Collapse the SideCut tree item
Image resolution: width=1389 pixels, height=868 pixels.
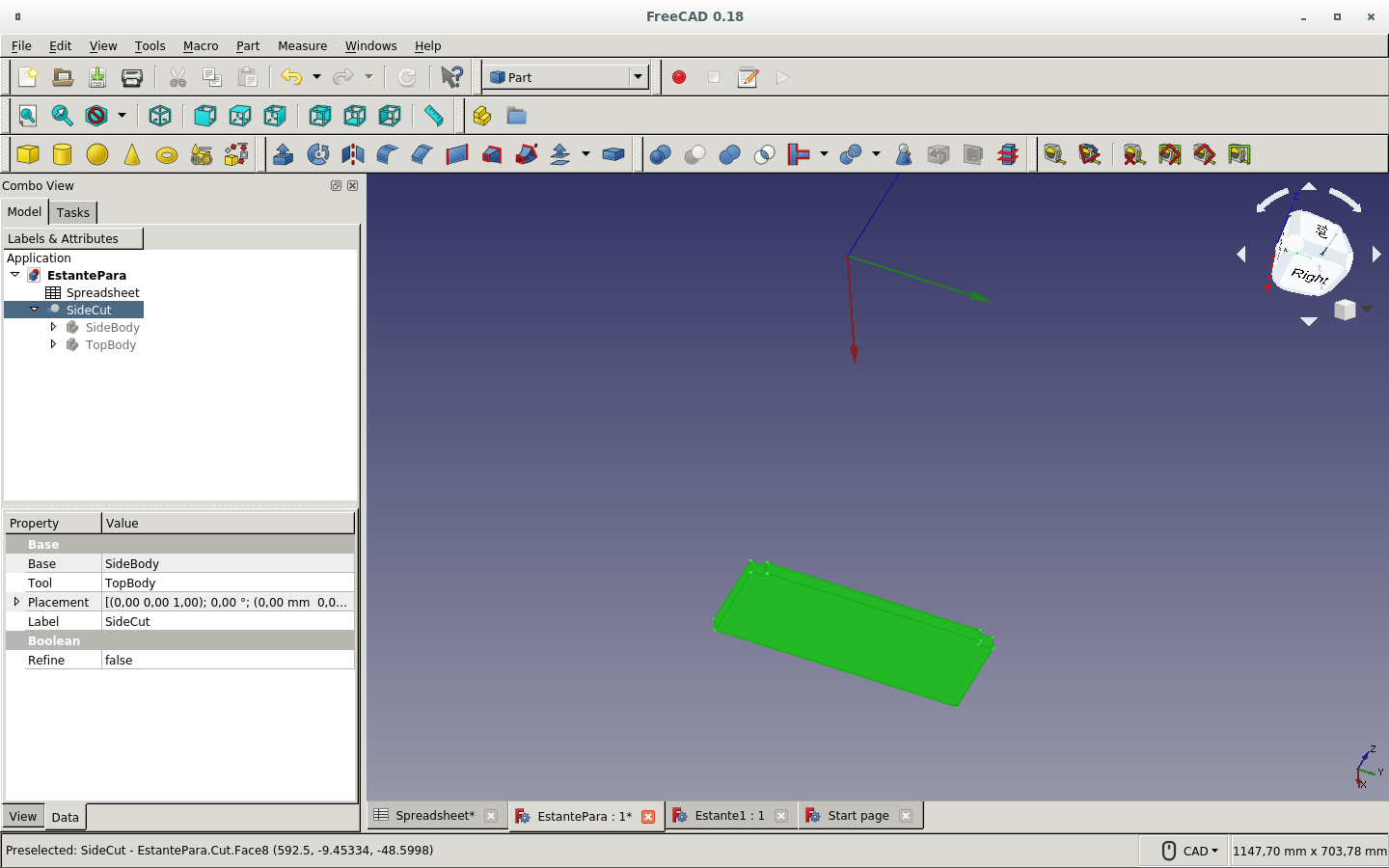coord(35,310)
